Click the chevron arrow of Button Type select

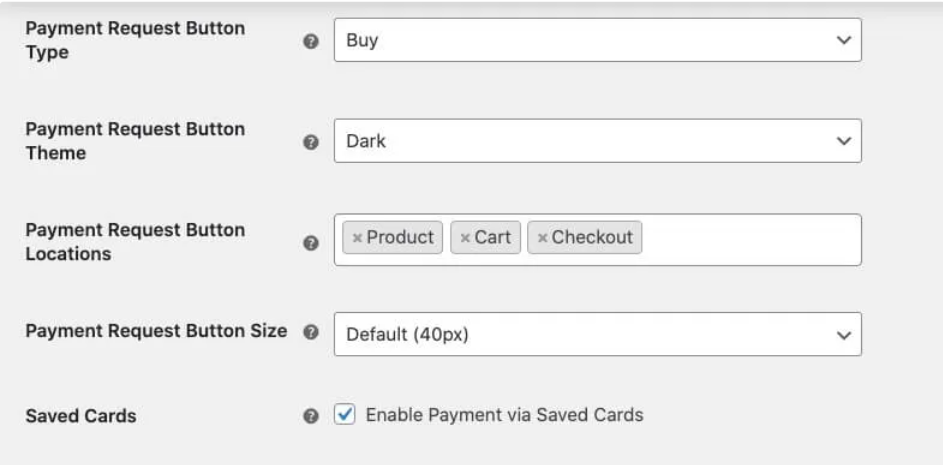tap(843, 41)
